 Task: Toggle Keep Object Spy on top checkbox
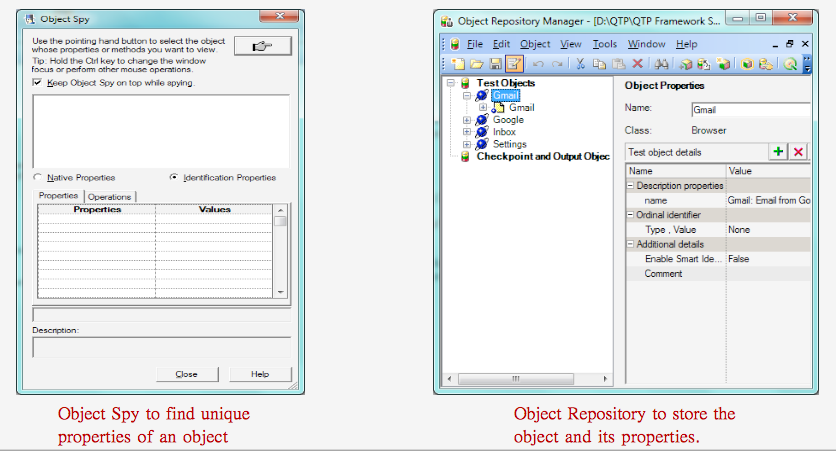(38, 83)
